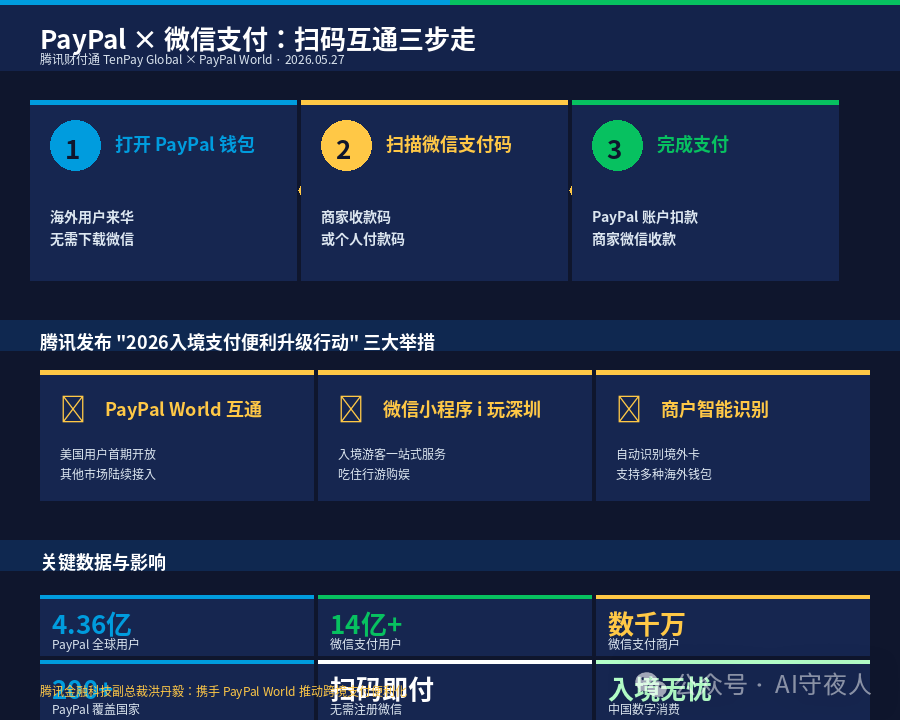Click the figure 14亿+
Image resolution: width=900 pixels, height=720 pixels.
coord(366,624)
